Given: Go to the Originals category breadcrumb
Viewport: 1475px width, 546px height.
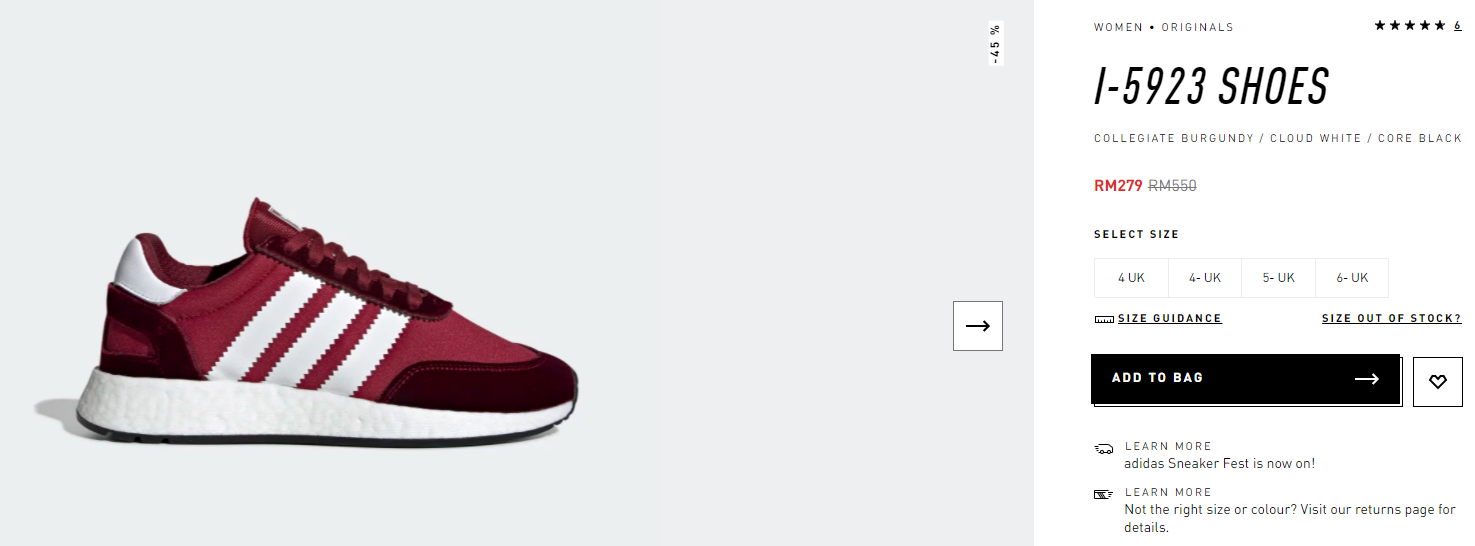Looking at the screenshot, I should pos(1197,27).
